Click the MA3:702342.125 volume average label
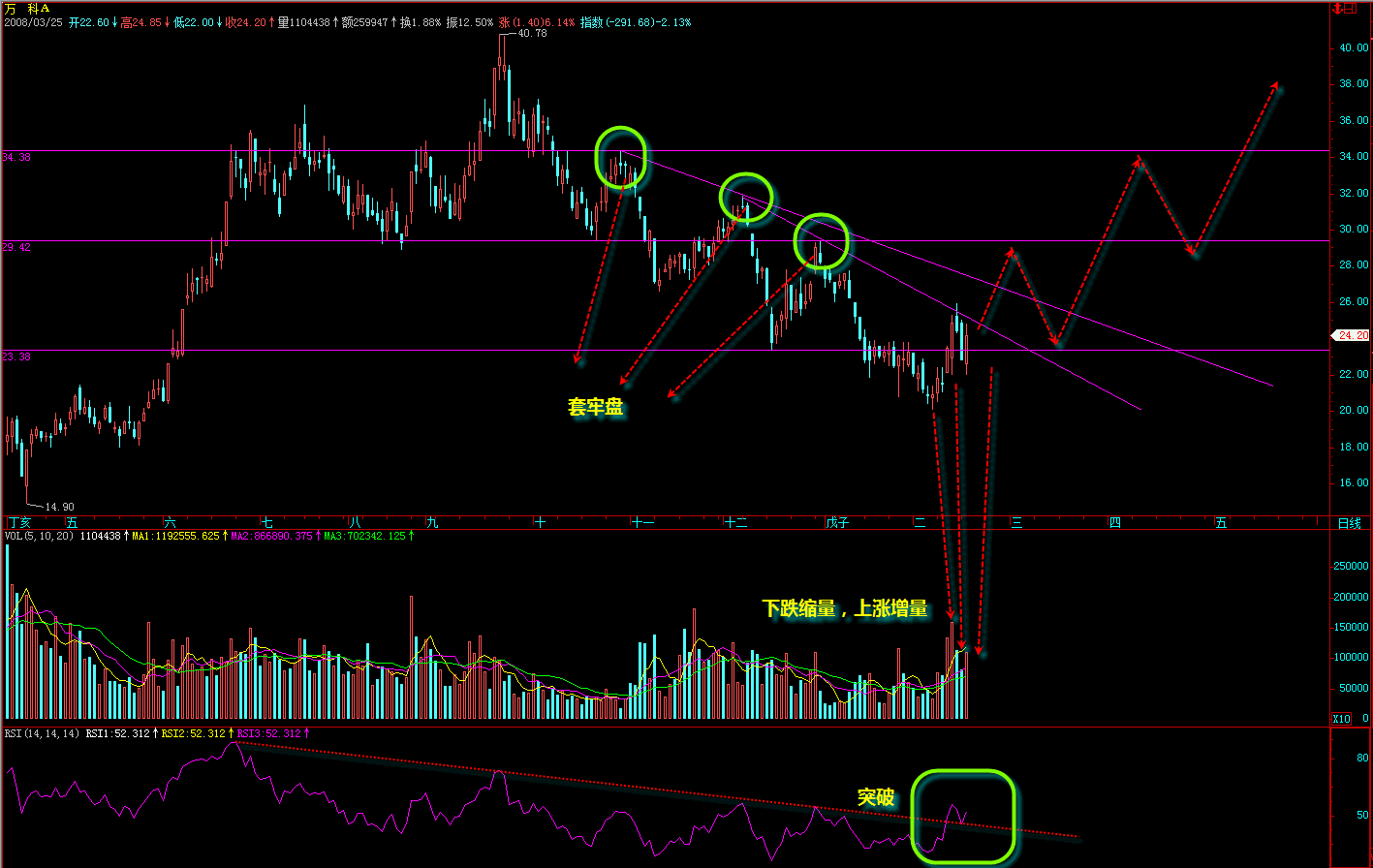Screen dimensions: 1373x868 [x=365, y=536]
